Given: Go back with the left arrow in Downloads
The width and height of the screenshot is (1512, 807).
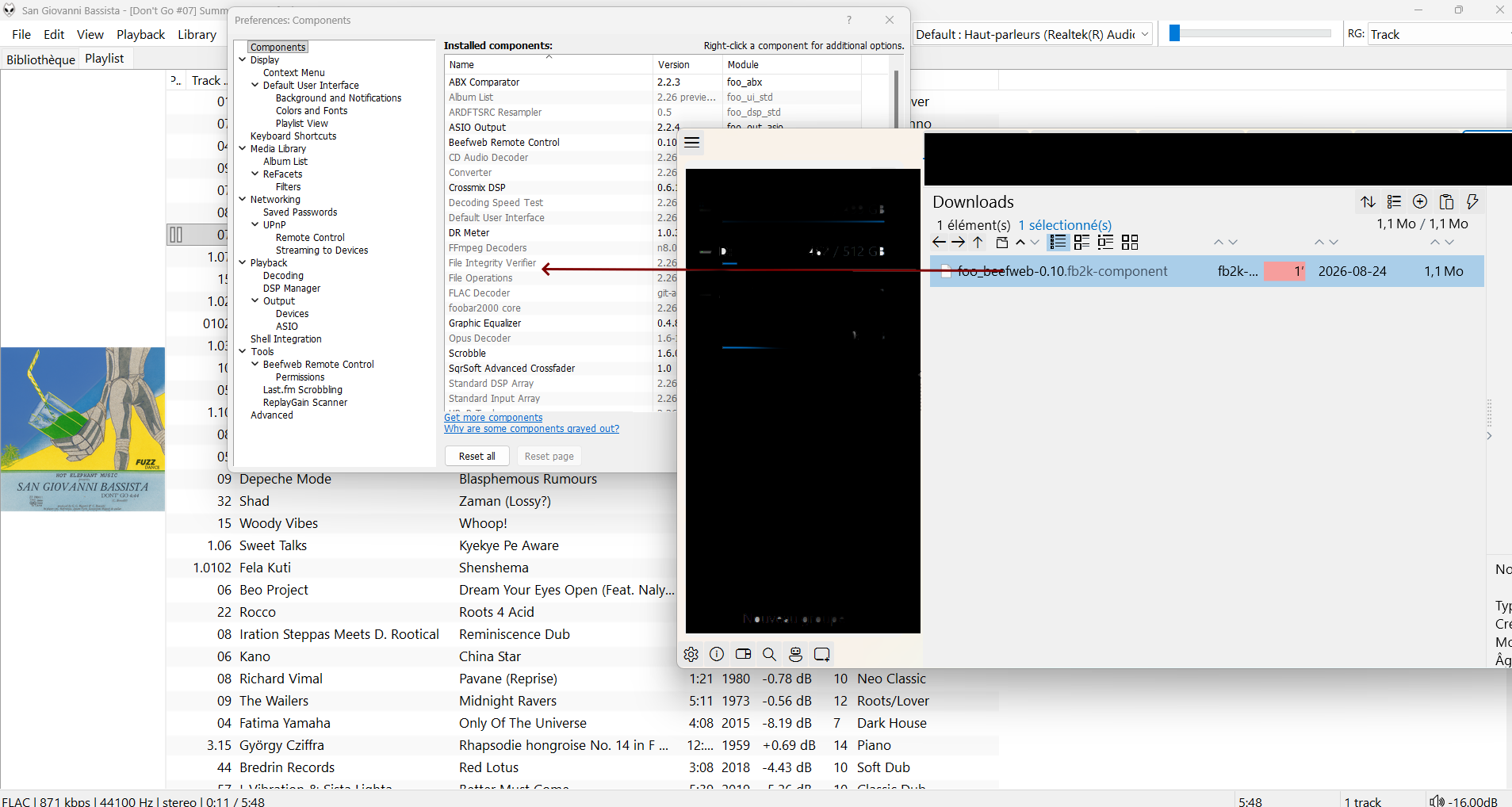Looking at the screenshot, I should point(940,243).
